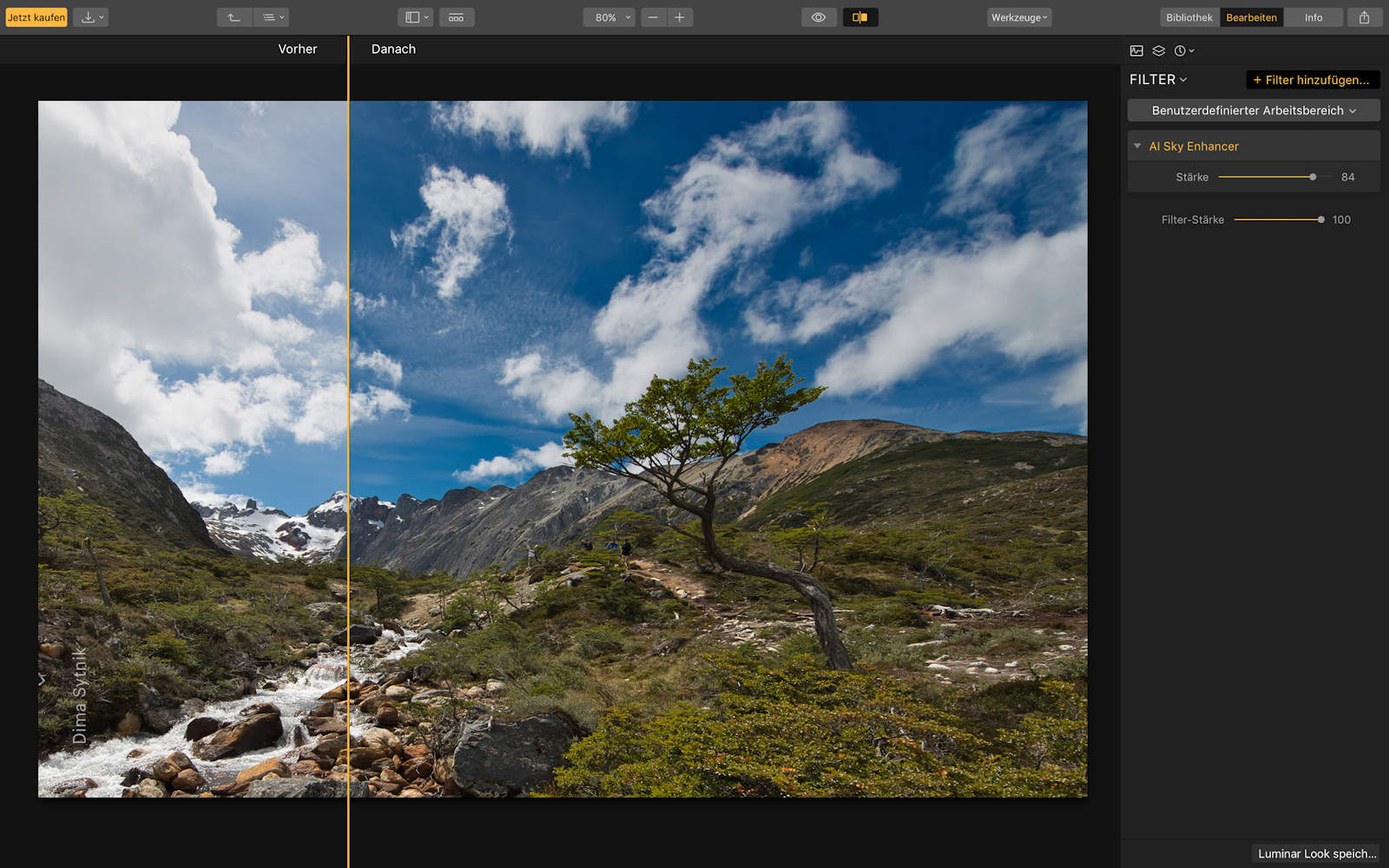Open the history clock icon
The width and height of the screenshot is (1389, 868).
[1183, 50]
